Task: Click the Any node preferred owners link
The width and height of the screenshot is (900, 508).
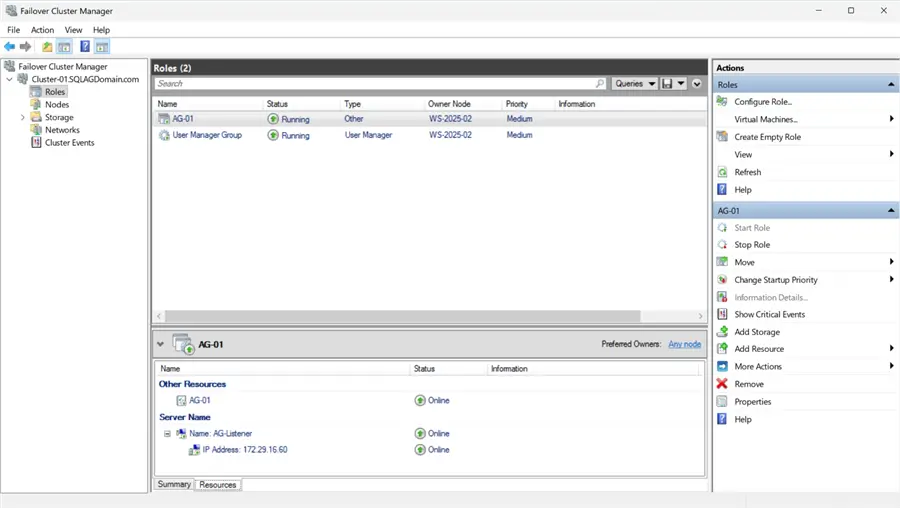Action: pos(685,344)
